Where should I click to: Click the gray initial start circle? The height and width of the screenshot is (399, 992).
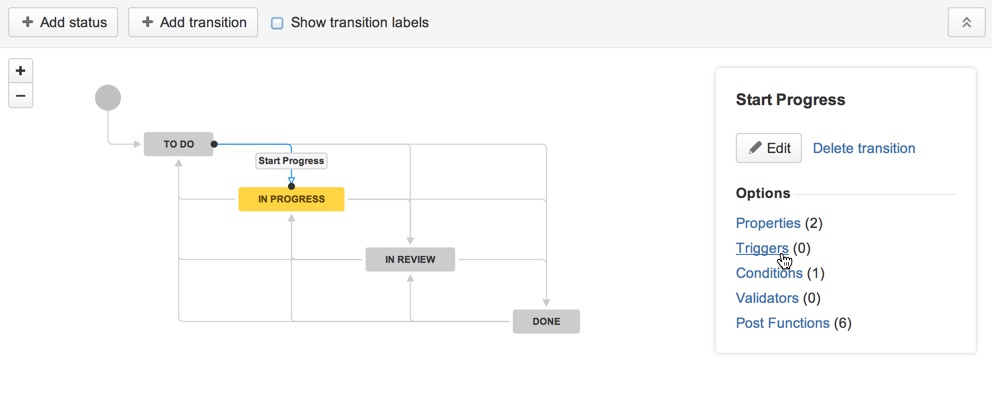(108, 98)
